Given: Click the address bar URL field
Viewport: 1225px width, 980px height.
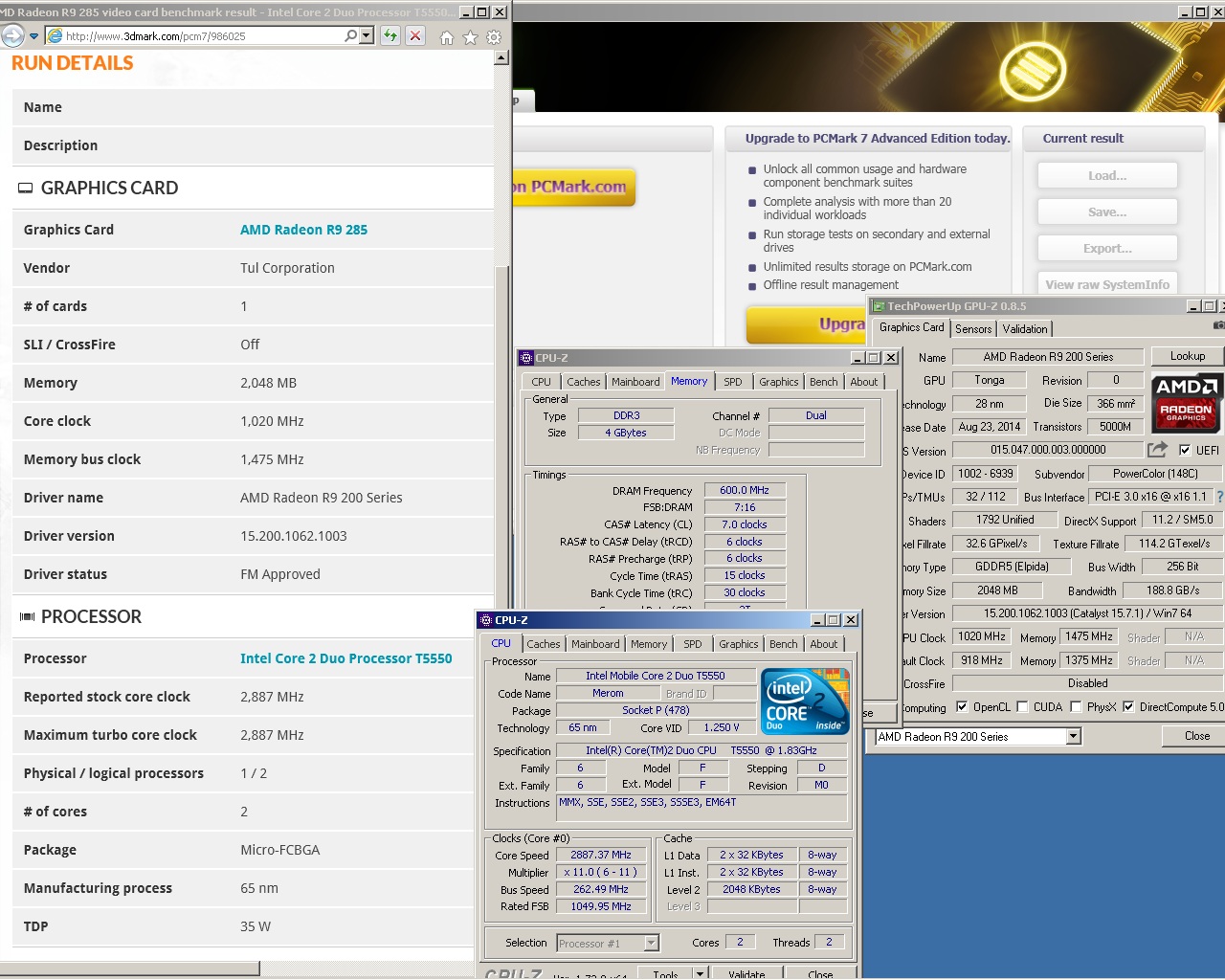Looking at the screenshot, I should click(x=203, y=35).
